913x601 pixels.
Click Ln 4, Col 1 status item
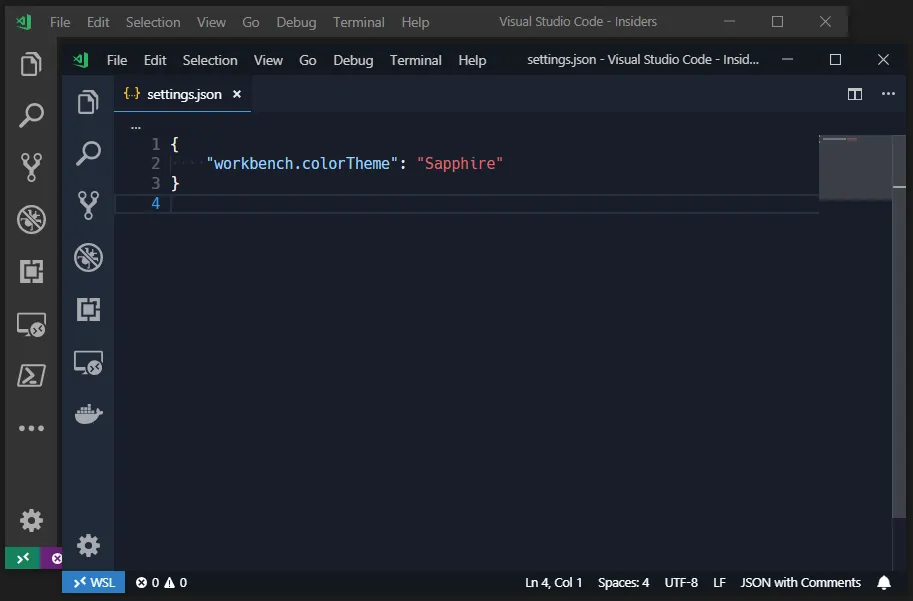pyautogui.click(x=553, y=582)
